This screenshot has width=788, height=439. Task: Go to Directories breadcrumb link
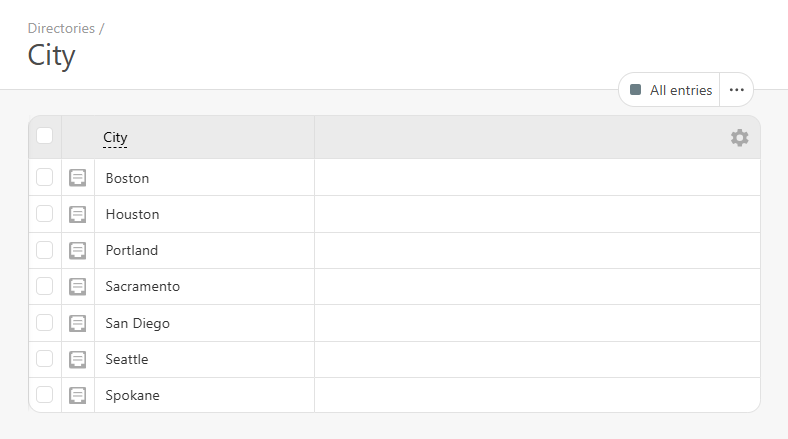pyautogui.click(x=61, y=28)
